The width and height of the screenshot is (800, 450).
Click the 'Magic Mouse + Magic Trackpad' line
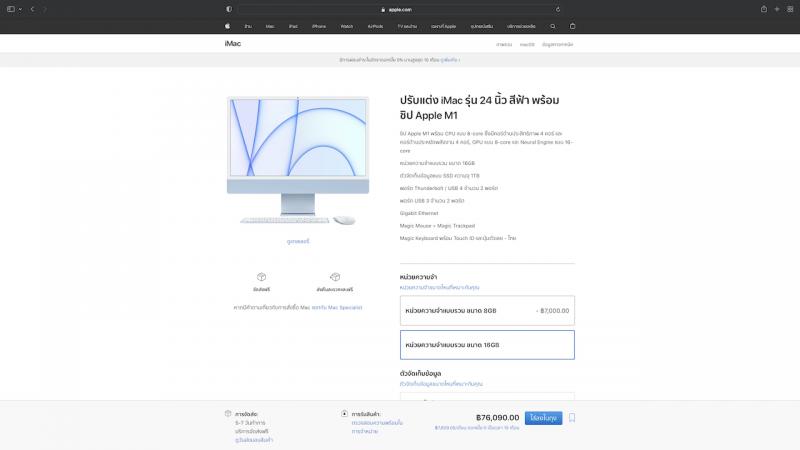pyautogui.click(x=437, y=226)
